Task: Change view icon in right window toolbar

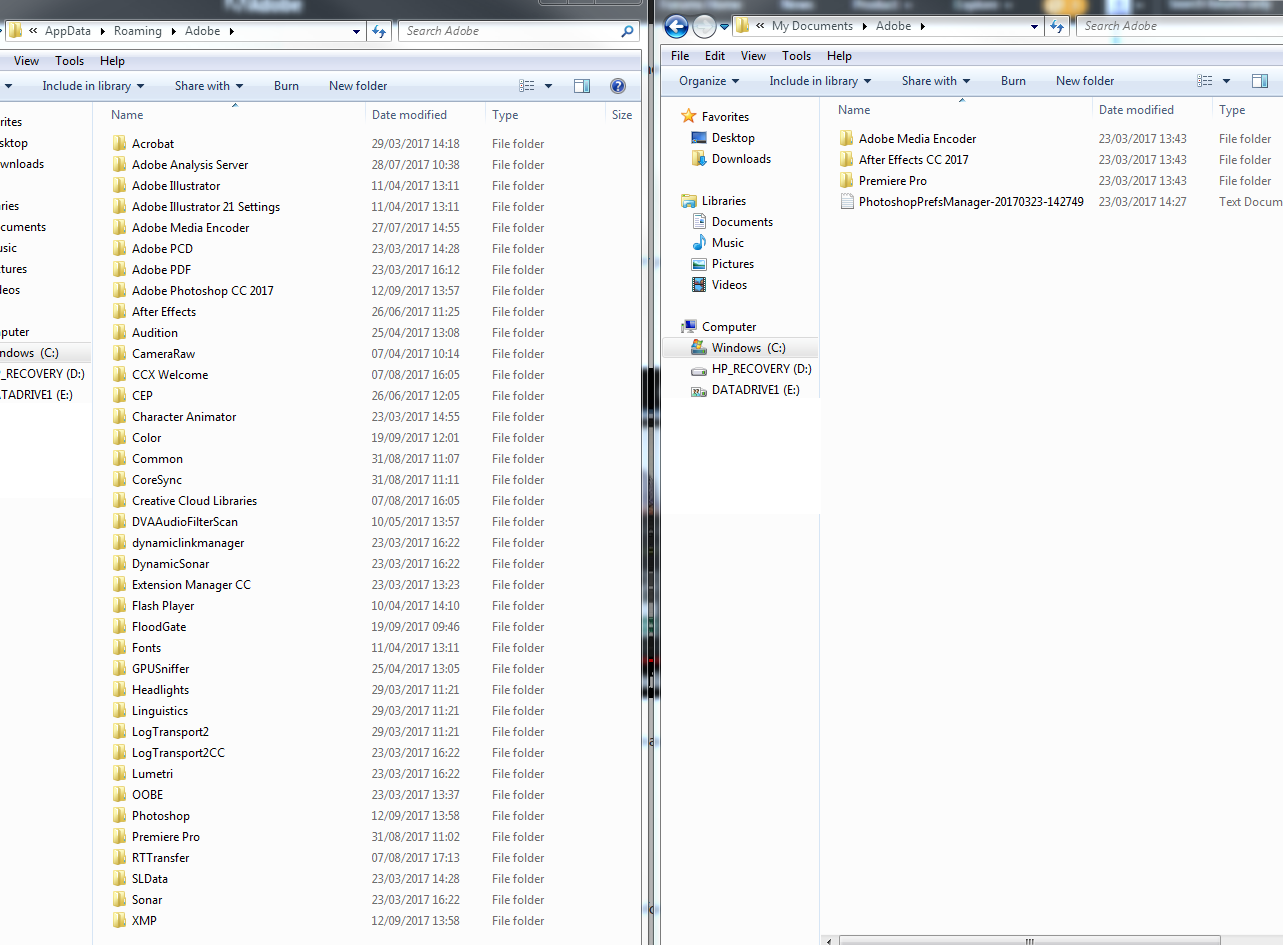Action: pyautogui.click(x=1205, y=81)
